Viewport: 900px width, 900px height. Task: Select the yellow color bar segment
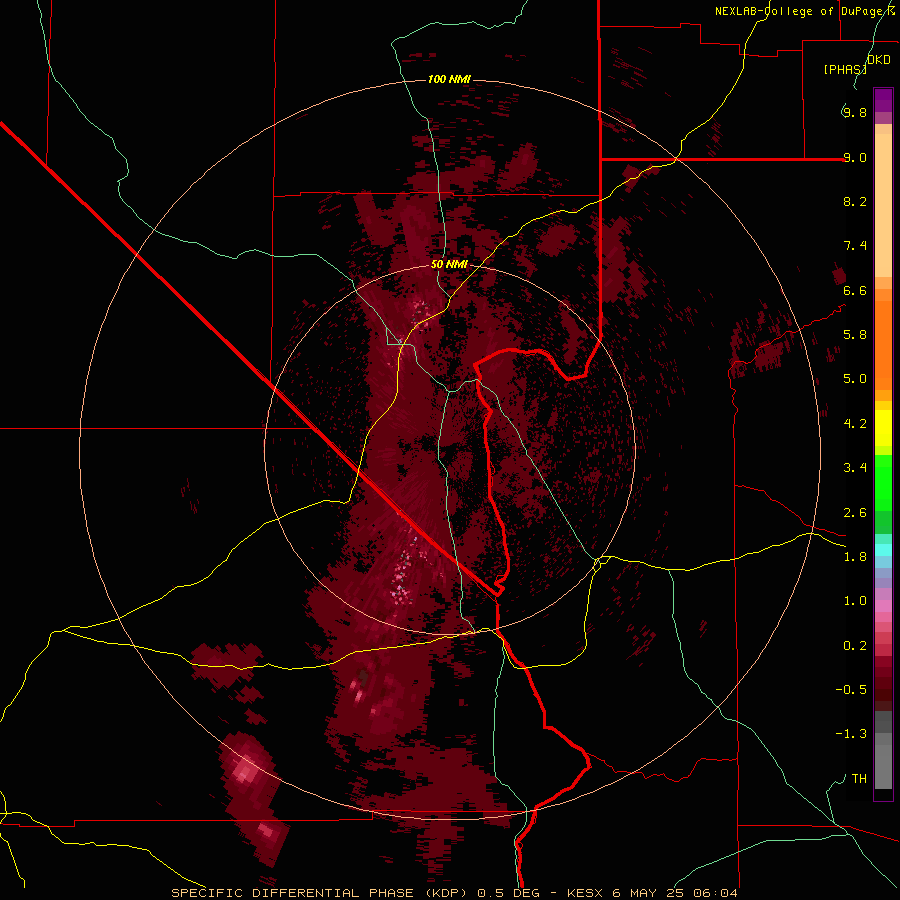[x=883, y=428]
